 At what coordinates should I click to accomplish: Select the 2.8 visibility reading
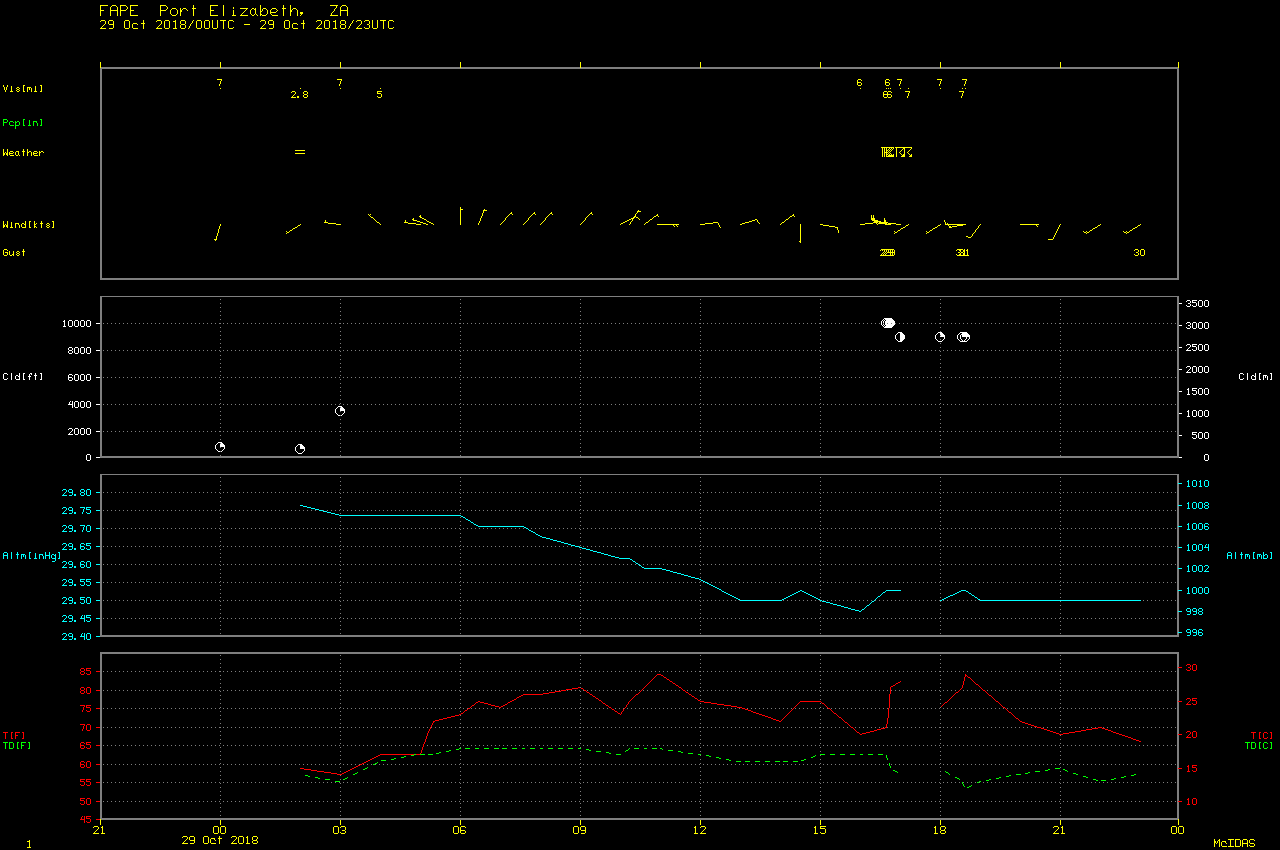point(299,95)
